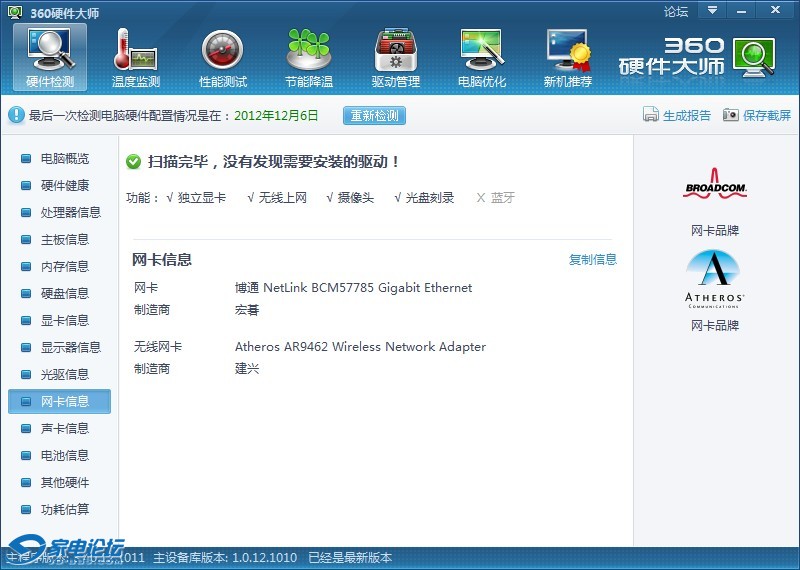Open the title bar dropdown menu arrow

tap(712, 10)
